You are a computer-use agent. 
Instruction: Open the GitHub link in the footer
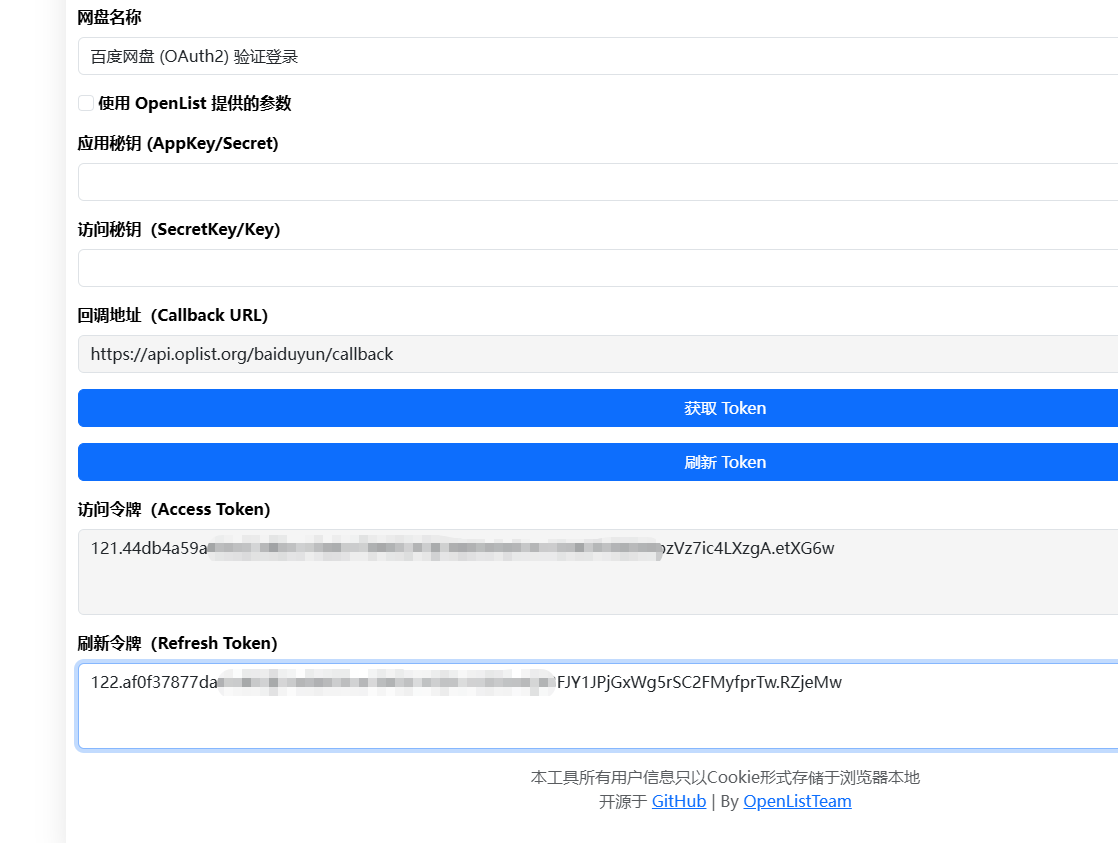[679, 802]
